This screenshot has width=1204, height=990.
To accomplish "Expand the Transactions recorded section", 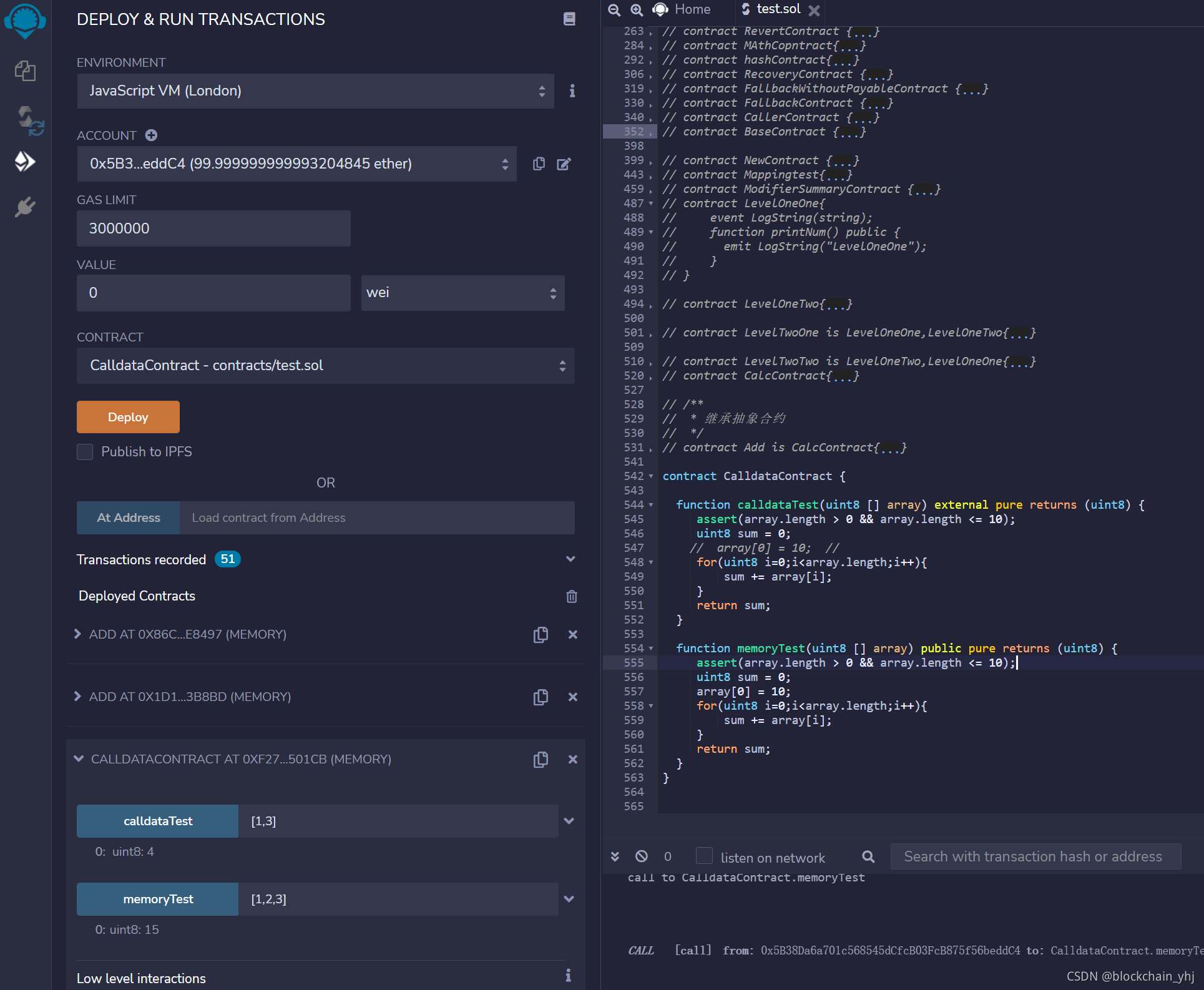I will tap(570, 559).
